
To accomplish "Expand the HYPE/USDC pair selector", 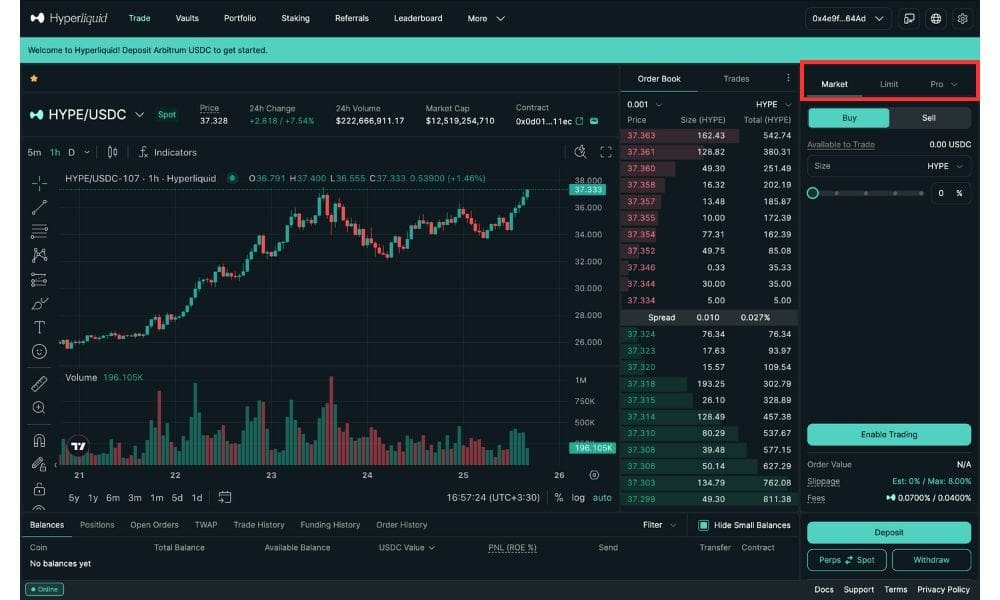I will (x=139, y=114).
